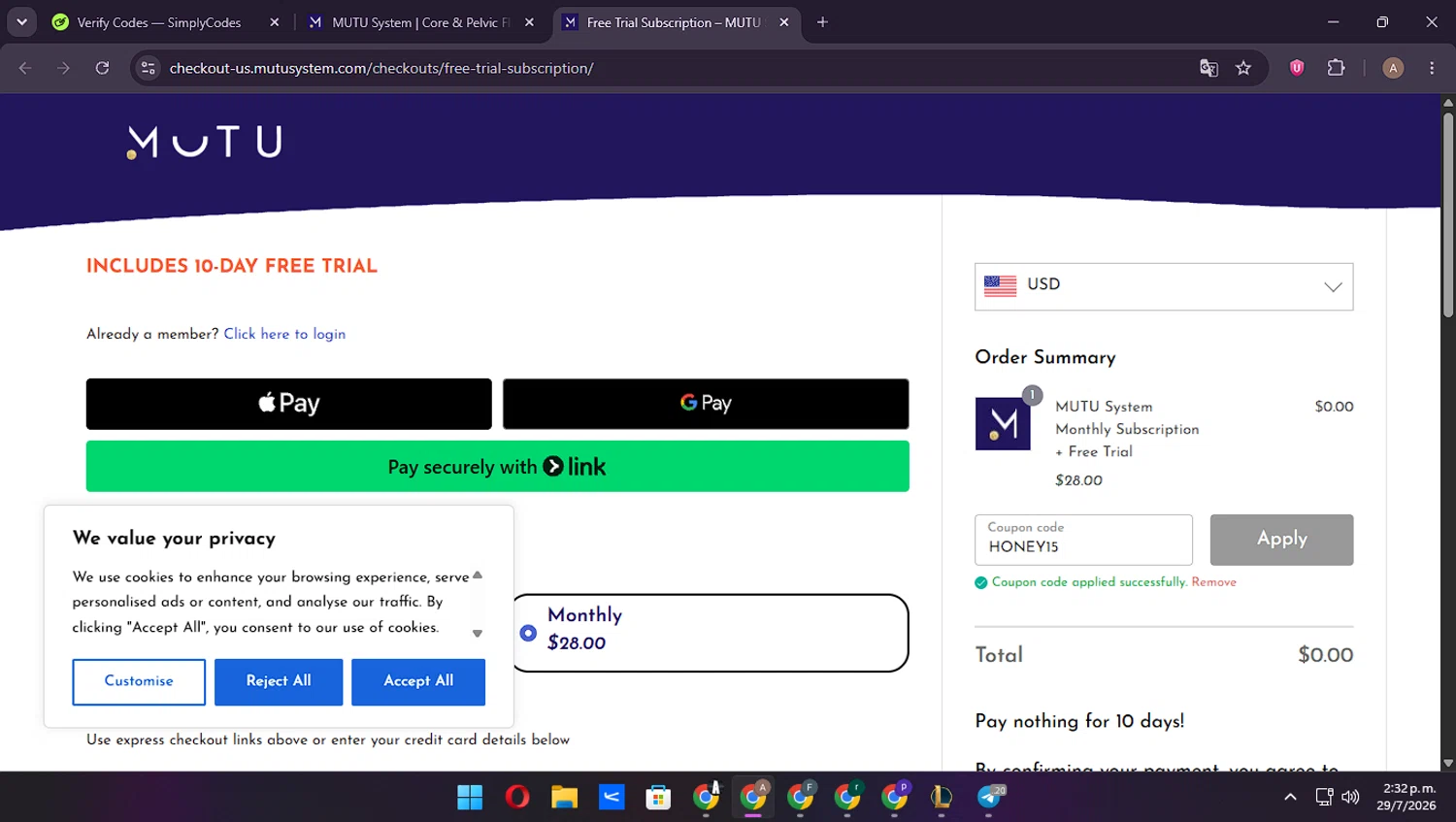The width and height of the screenshot is (1456, 822).
Task: Open Telegram from the taskbar
Action: pyautogui.click(x=989, y=797)
